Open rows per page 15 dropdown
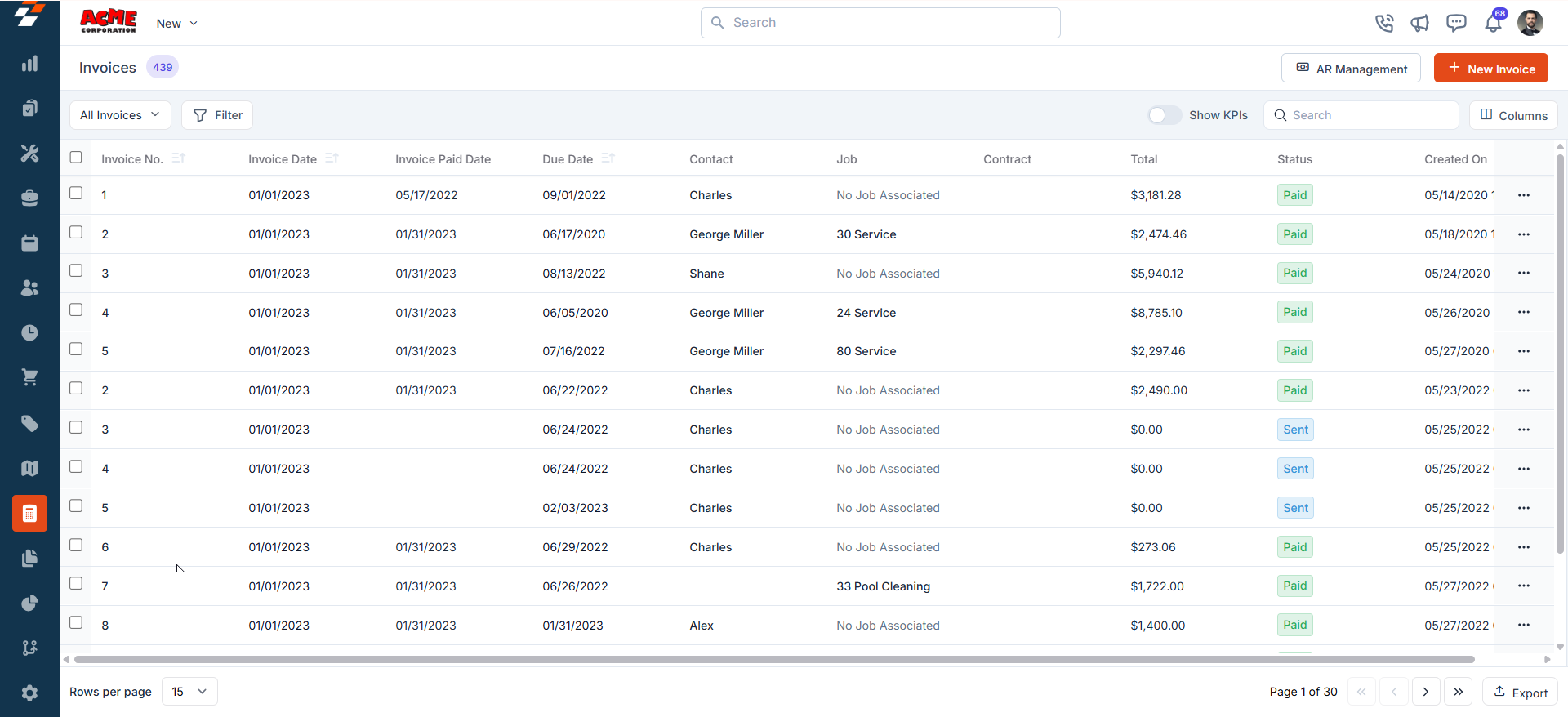The width and height of the screenshot is (1568, 717). click(x=189, y=692)
